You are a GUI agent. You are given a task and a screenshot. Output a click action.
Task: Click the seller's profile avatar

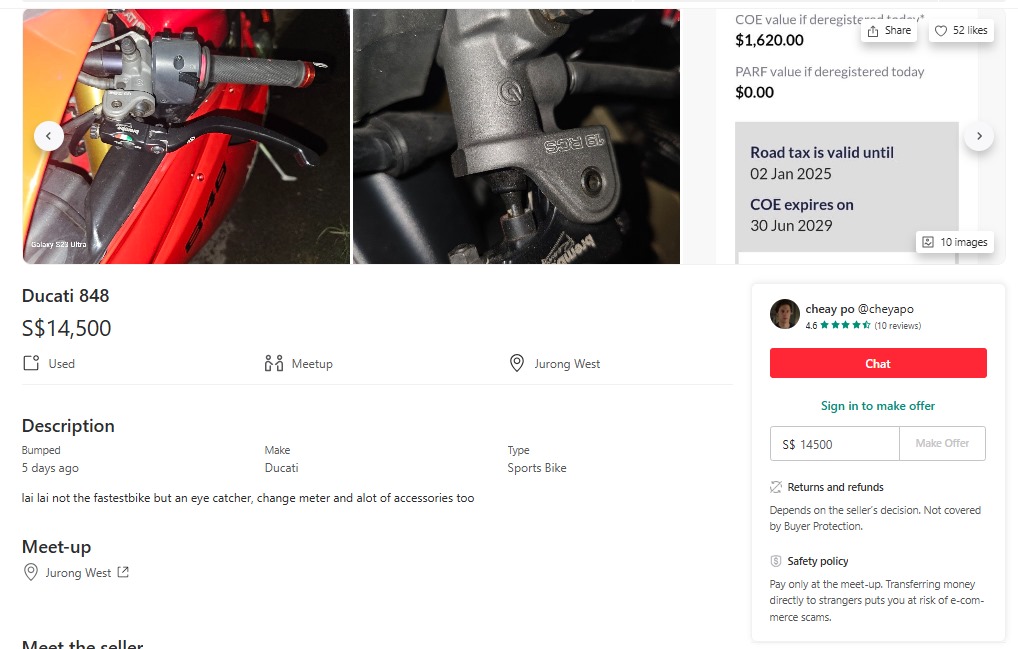click(x=785, y=314)
